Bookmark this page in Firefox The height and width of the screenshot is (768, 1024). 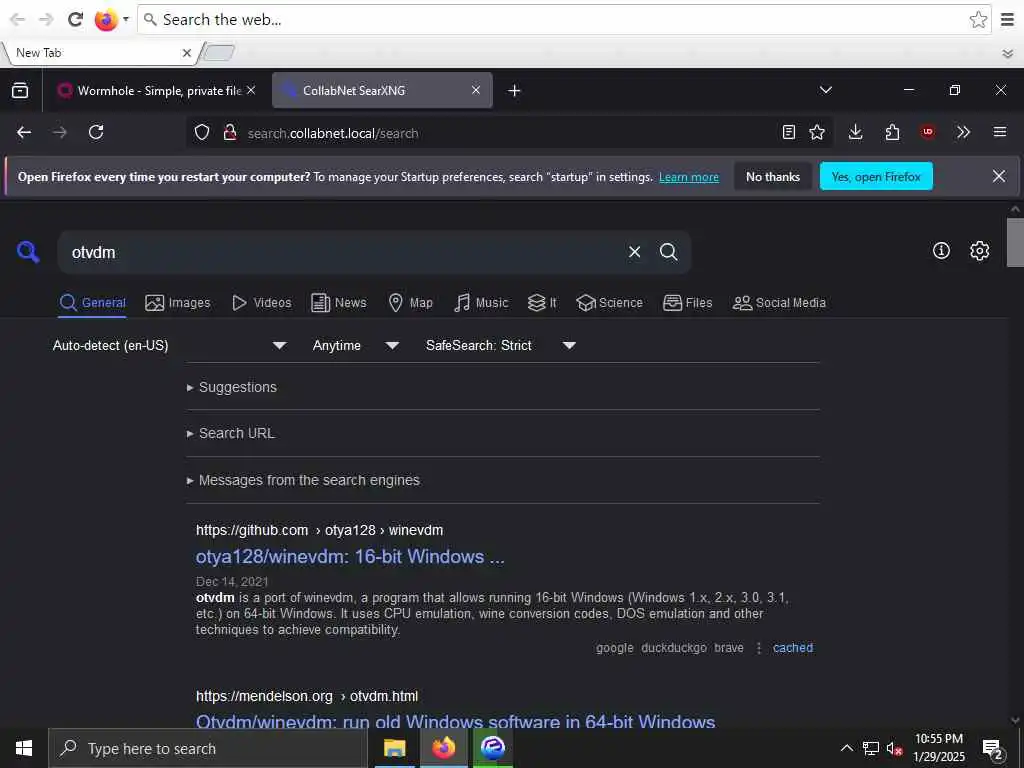point(816,133)
